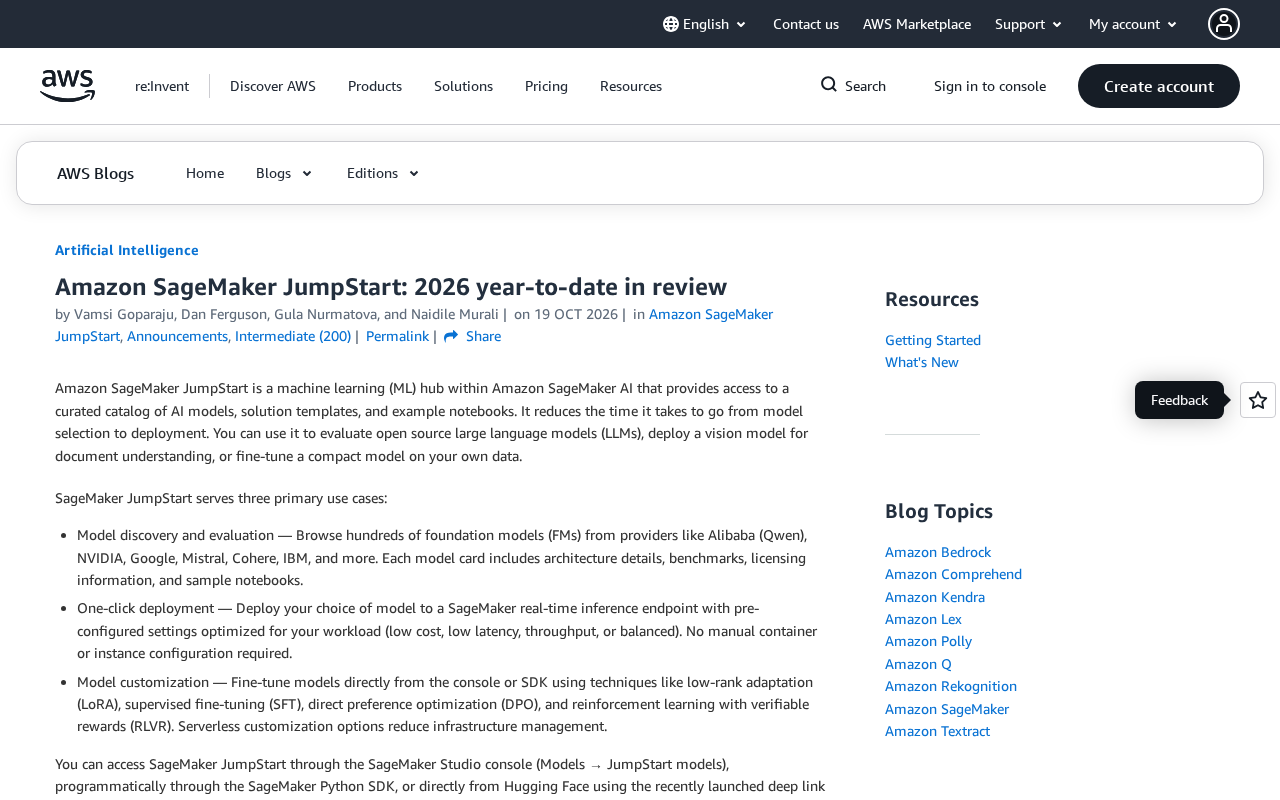Click the AWS Blogs title
Viewport: 1280px width, 800px height.
(x=95, y=173)
